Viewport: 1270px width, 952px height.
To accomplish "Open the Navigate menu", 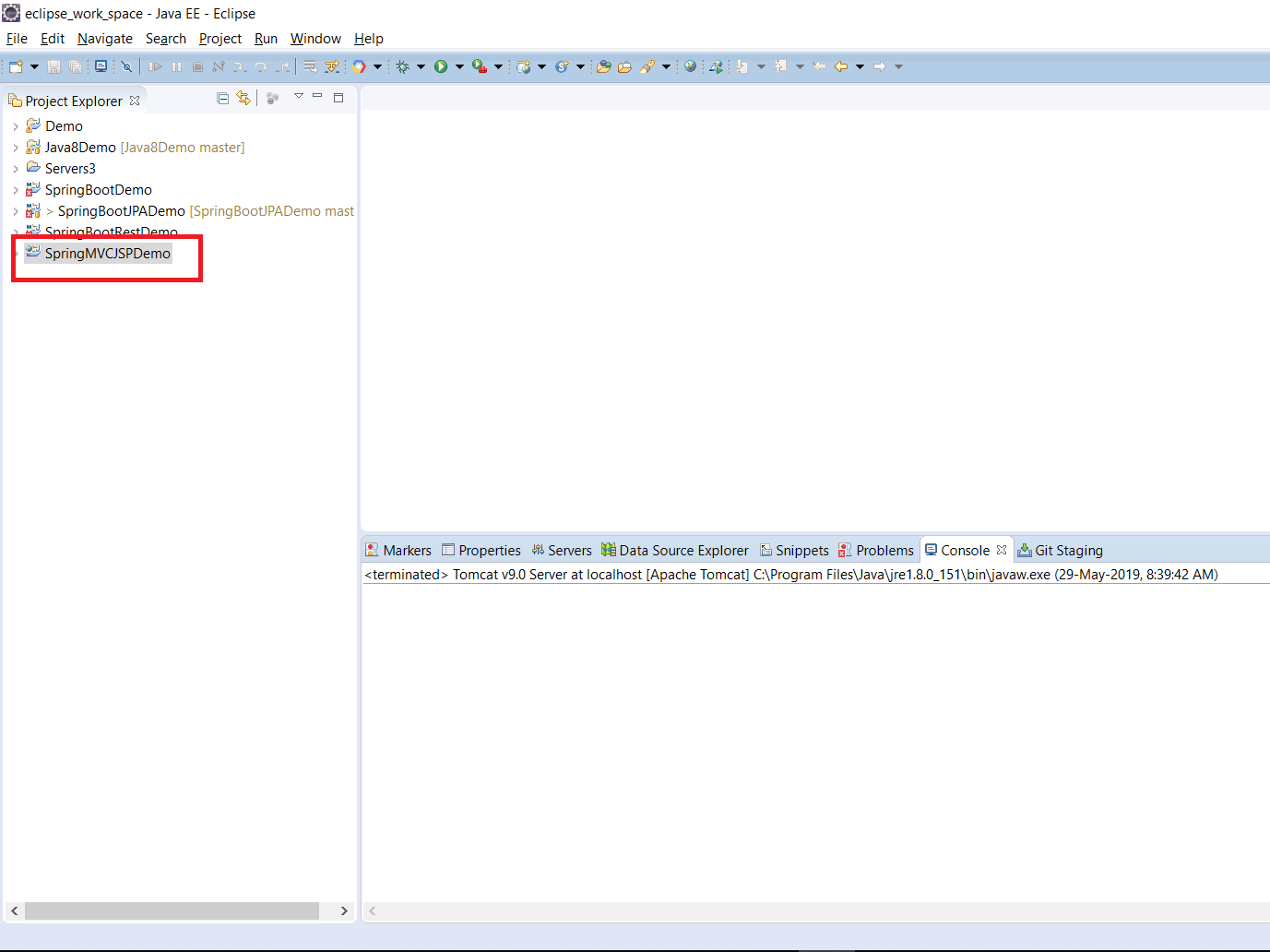I will [x=104, y=39].
